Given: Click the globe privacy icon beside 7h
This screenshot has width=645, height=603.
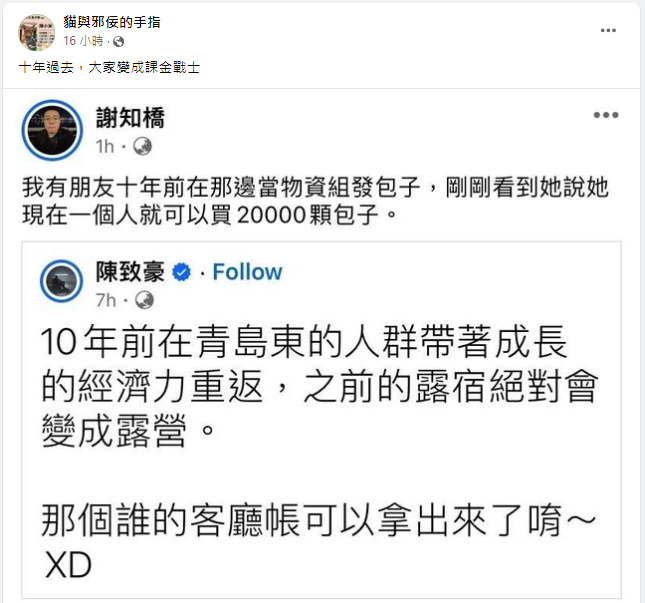Looking at the screenshot, I should pos(144,300).
